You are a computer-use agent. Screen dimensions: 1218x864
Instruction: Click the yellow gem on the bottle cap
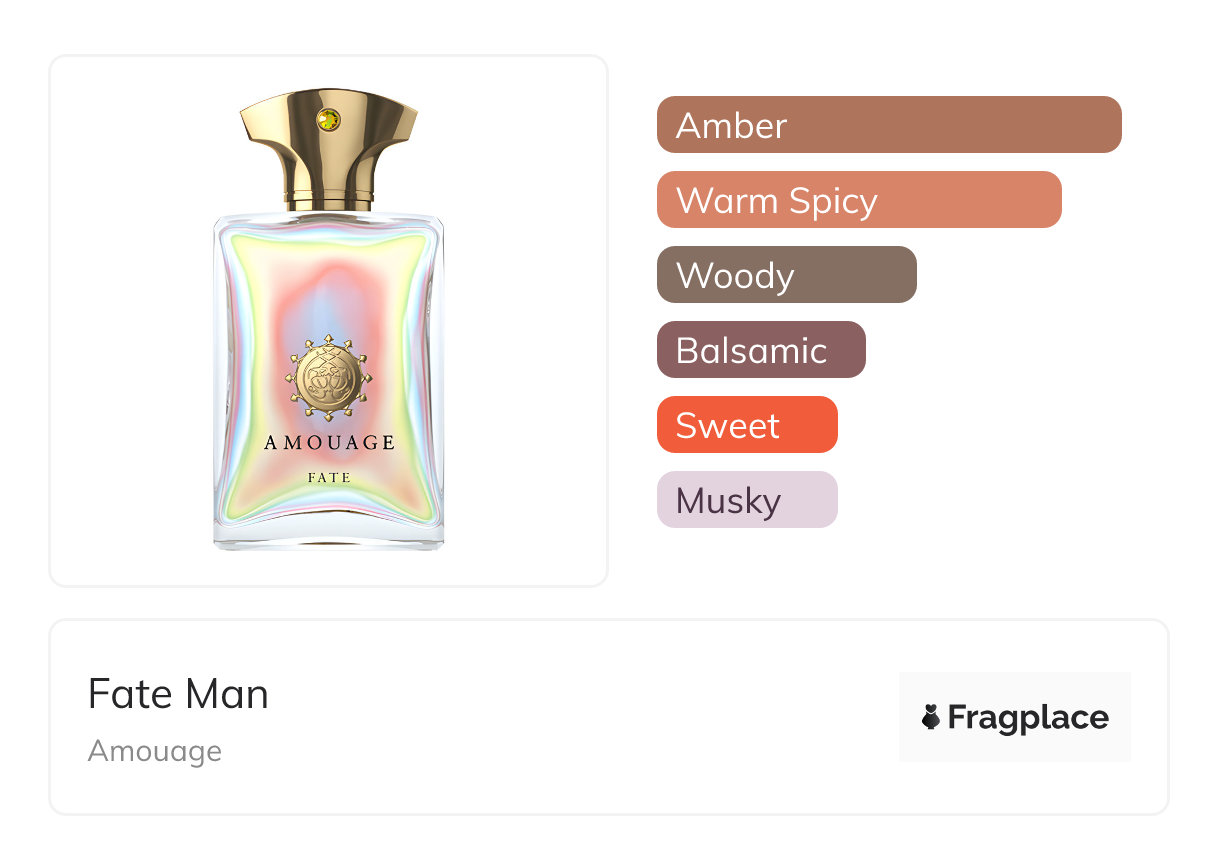[328, 120]
